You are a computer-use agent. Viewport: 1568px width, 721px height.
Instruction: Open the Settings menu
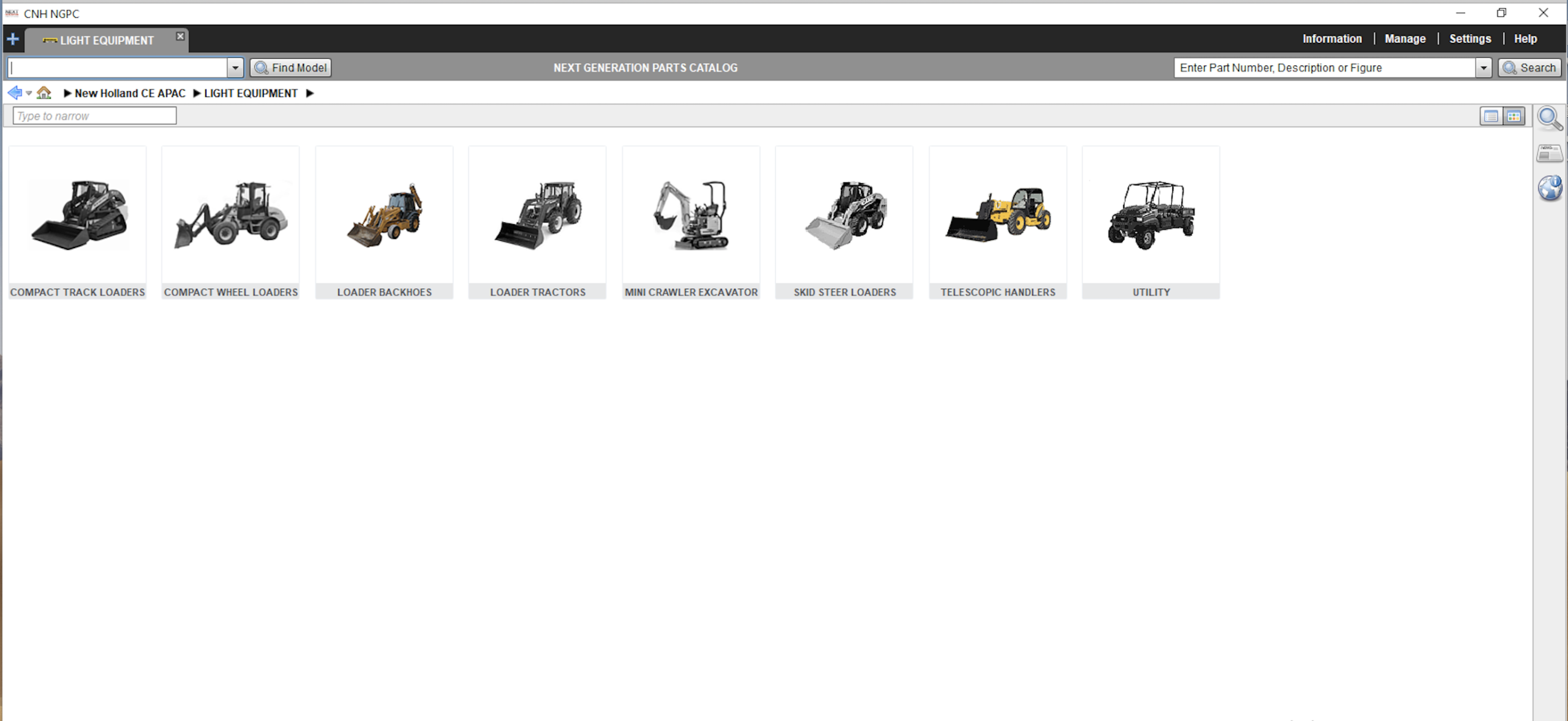point(1470,39)
